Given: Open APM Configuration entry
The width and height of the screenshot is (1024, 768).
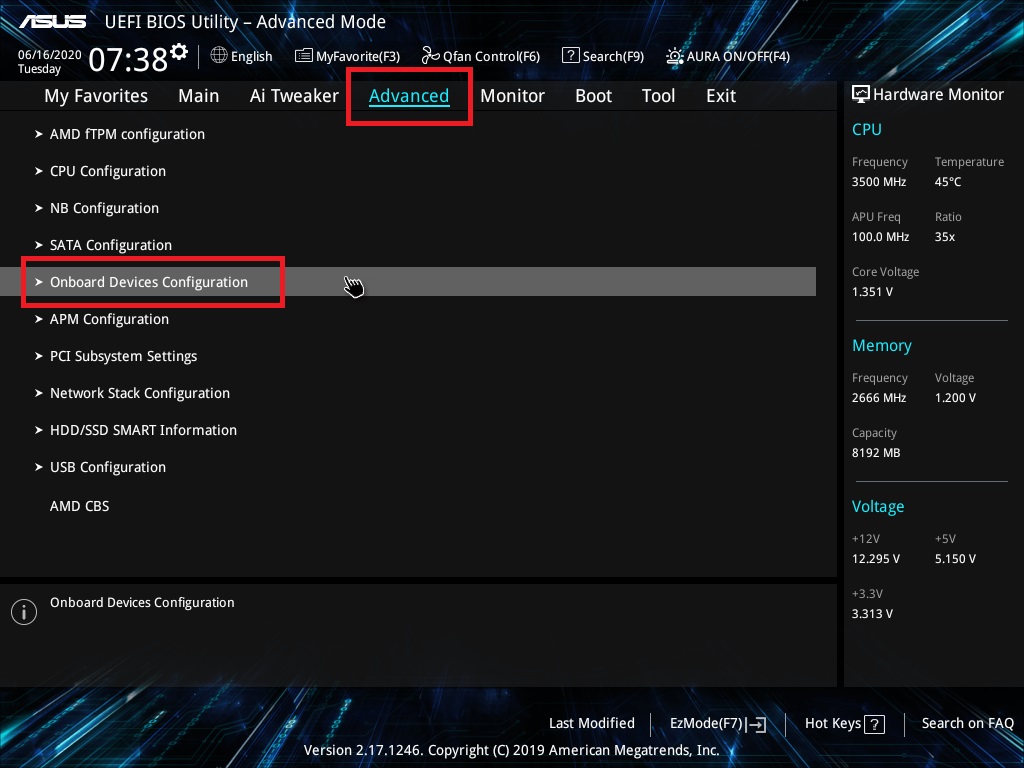Looking at the screenshot, I should (x=109, y=319).
